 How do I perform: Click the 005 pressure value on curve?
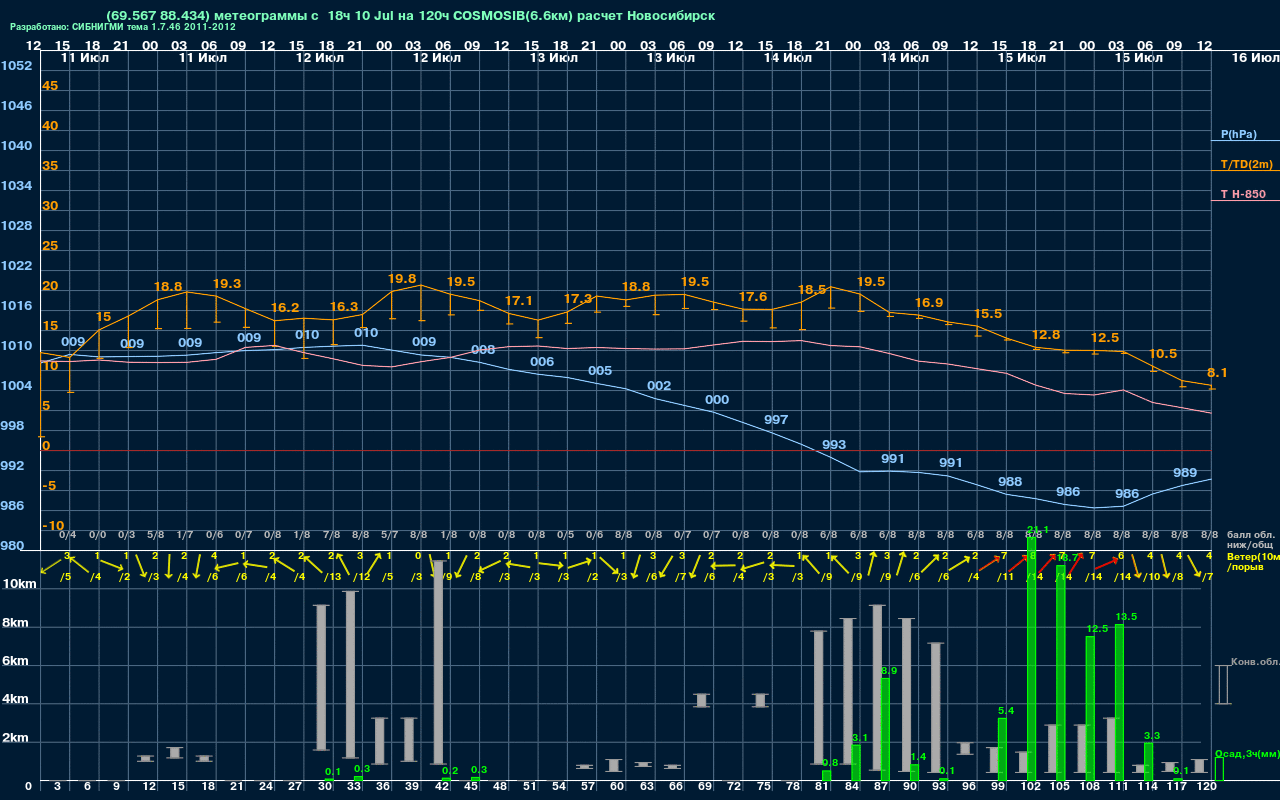click(600, 371)
